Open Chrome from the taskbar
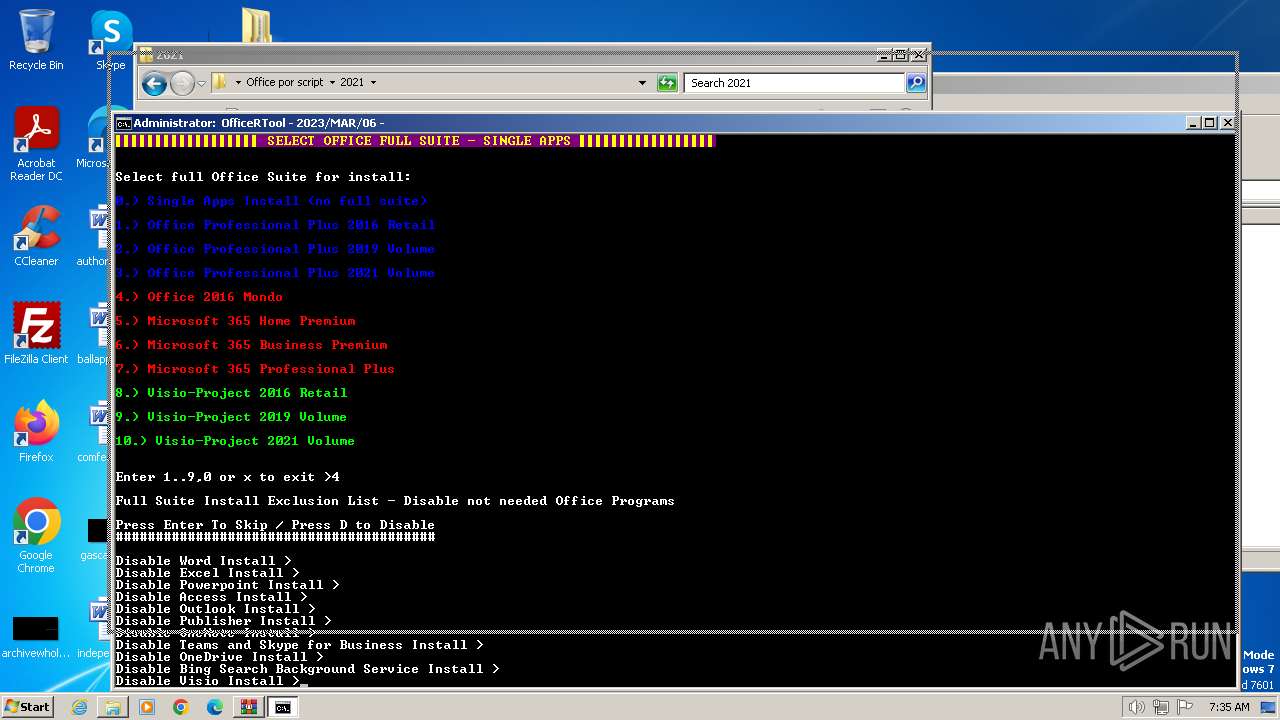Image resolution: width=1280 pixels, height=720 pixels. [x=180, y=707]
